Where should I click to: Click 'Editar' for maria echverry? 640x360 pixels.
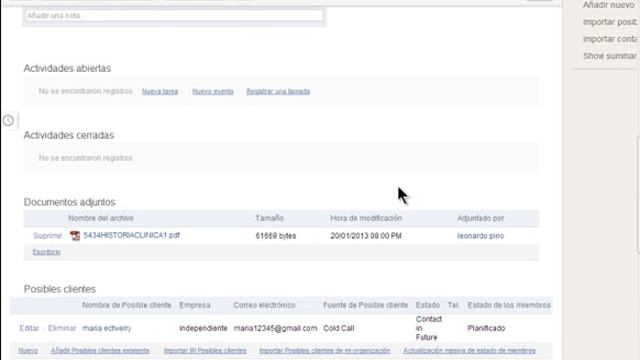[x=29, y=328]
